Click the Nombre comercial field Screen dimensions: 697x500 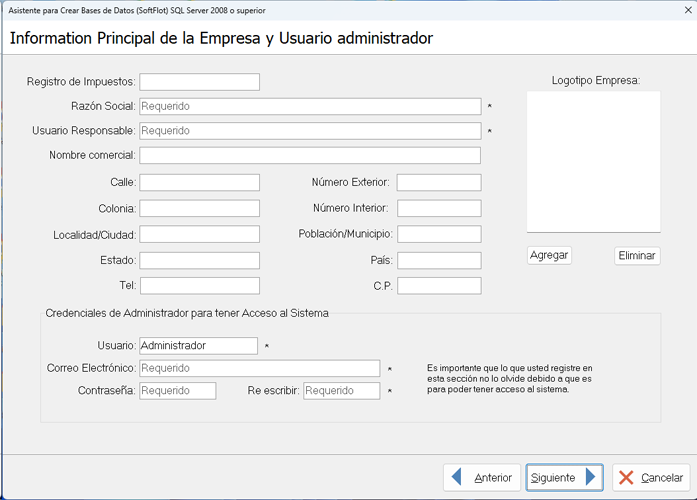click(310, 156)
